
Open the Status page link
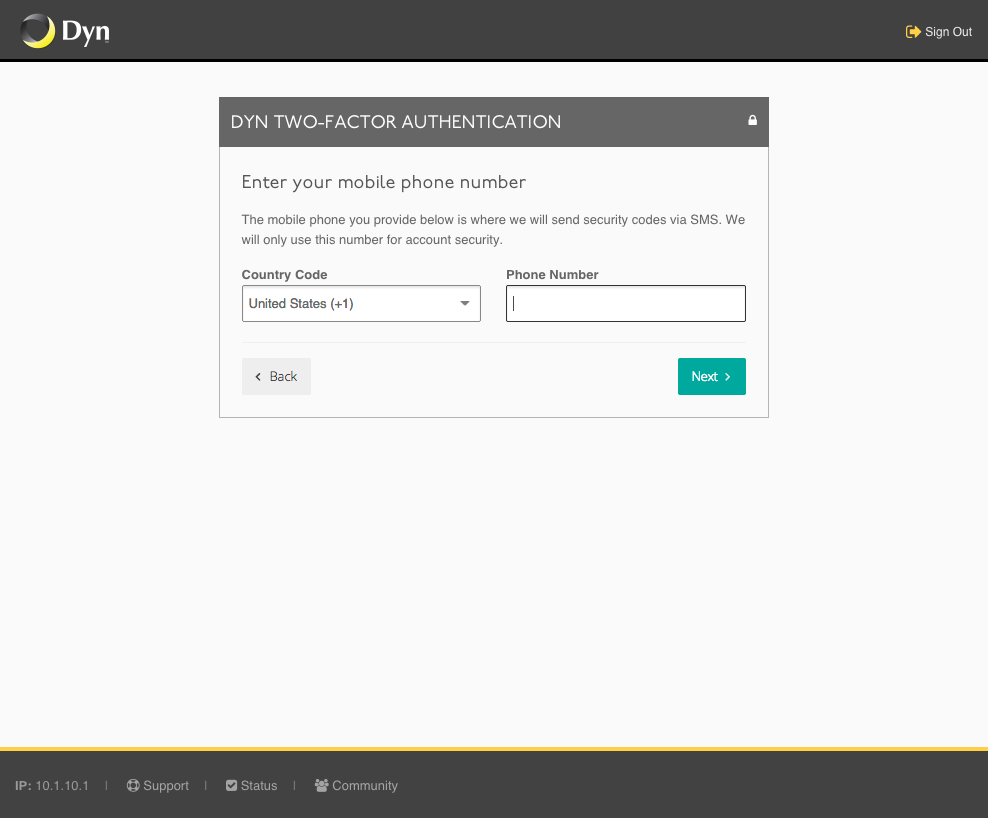pyautogui.click(x=251, y=785)
